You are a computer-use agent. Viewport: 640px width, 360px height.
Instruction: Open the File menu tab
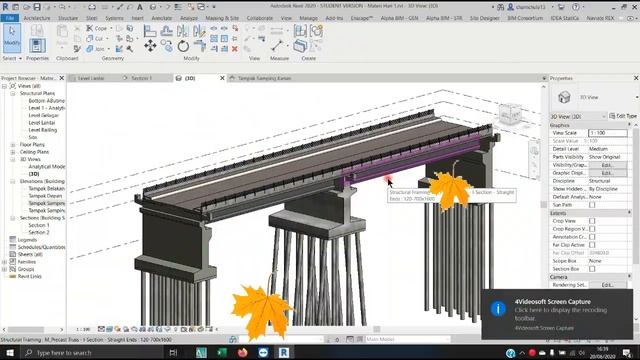point(10,18)
